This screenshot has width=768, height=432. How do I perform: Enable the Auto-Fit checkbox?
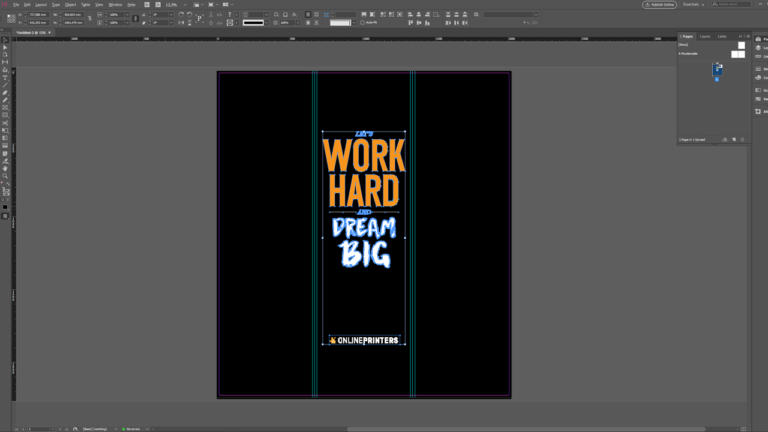[x=363, y=22]
